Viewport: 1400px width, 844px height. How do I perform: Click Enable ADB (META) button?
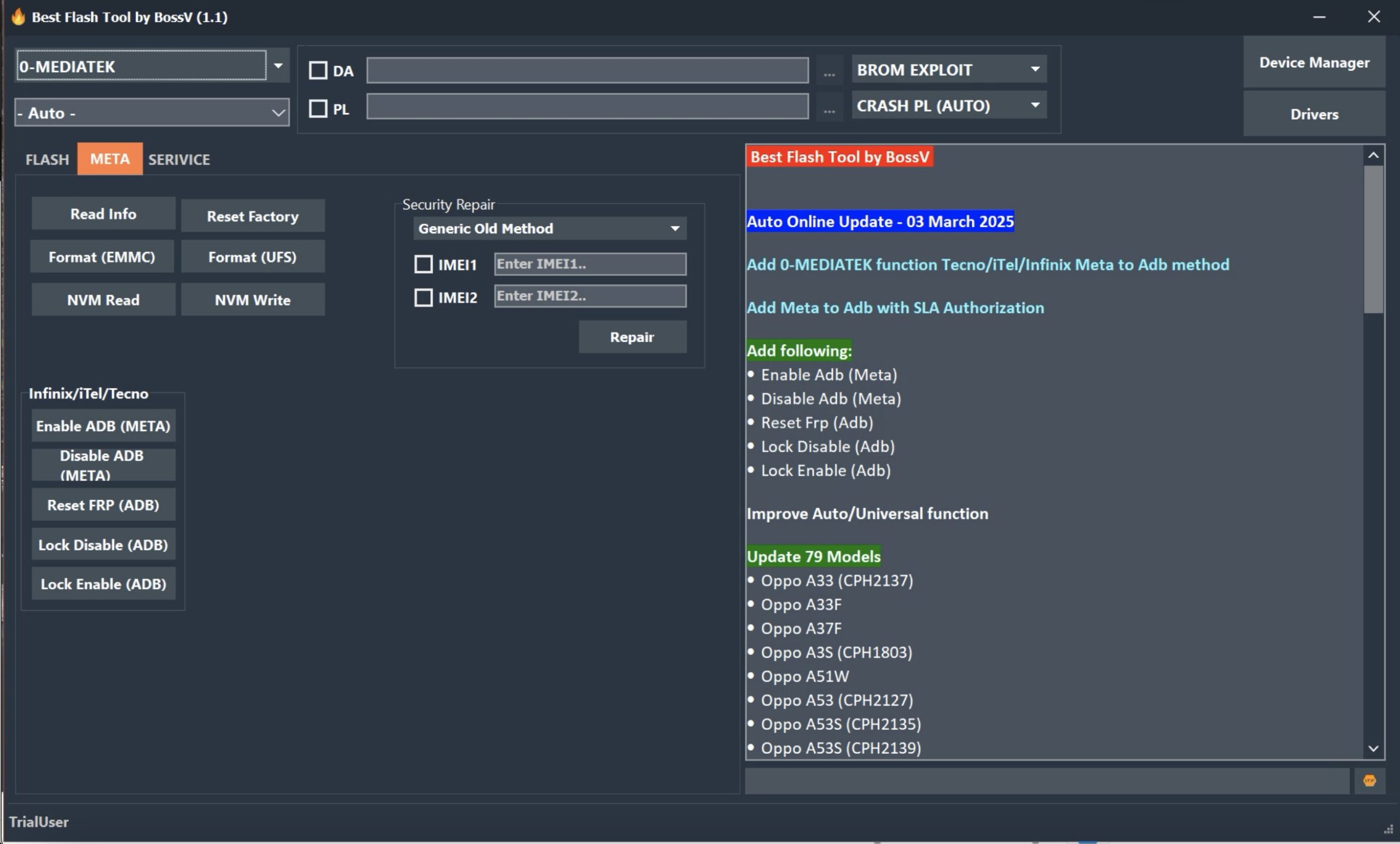pos(103,426)
